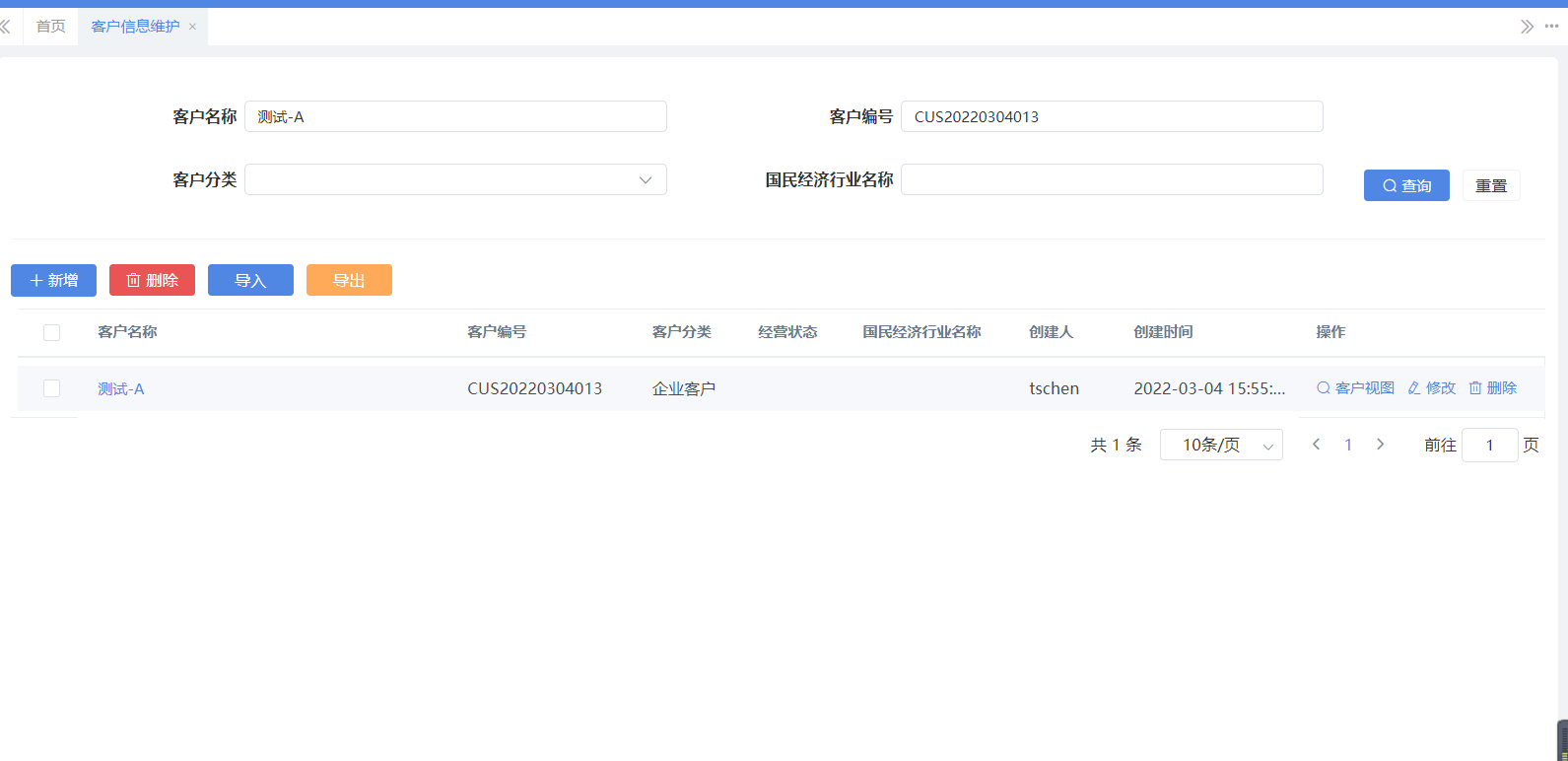
Task: Open the three-dots tab options menu
Action: [1551, 27]
